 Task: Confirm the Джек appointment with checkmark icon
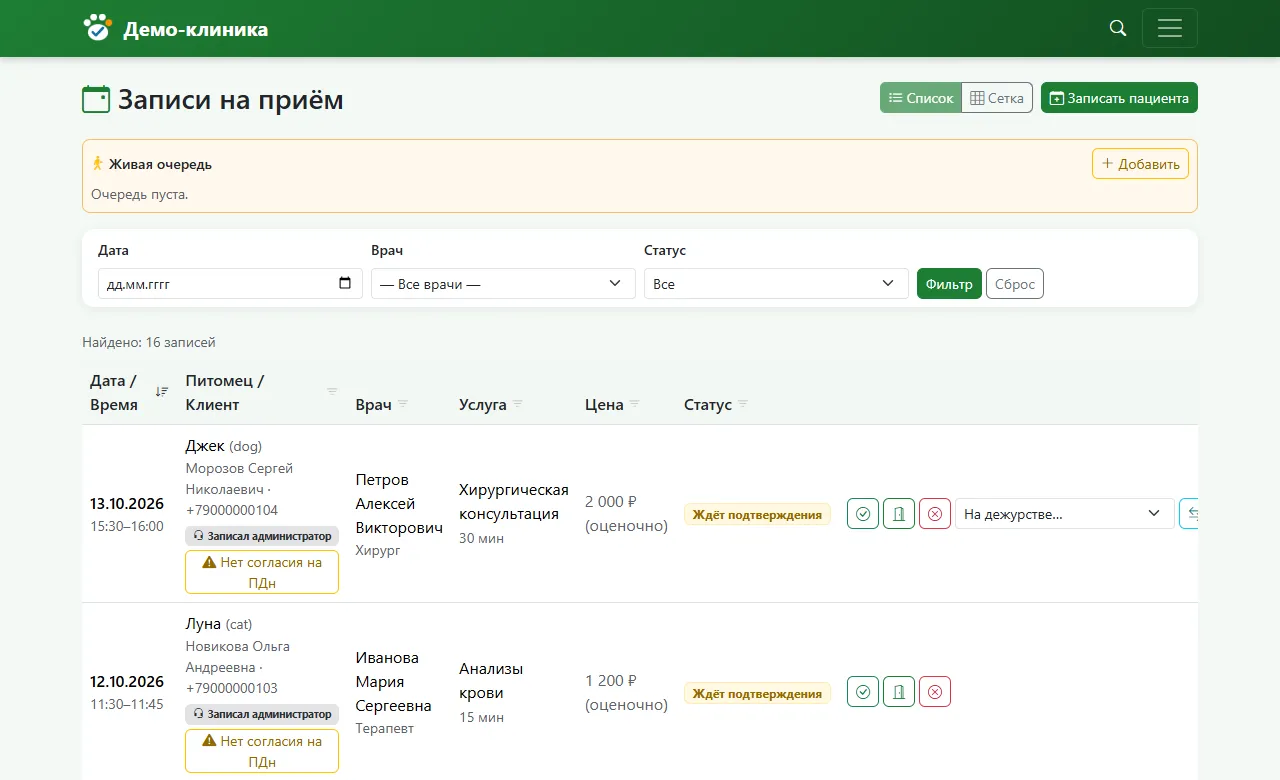click(x=863, y=514)
